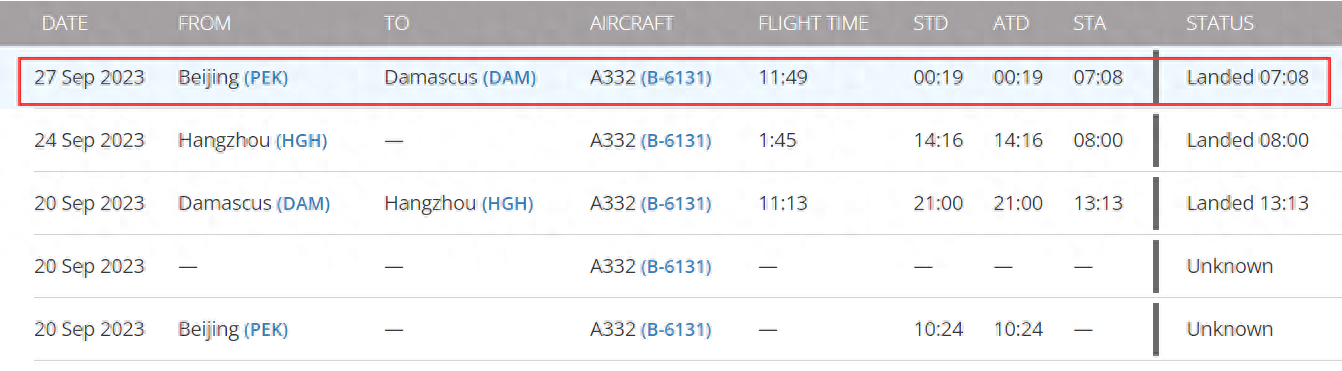Open B-6131 aircraft link in 27 Sep row
The width and height of the screenshot is (1342, 371).
pos(676,78)
